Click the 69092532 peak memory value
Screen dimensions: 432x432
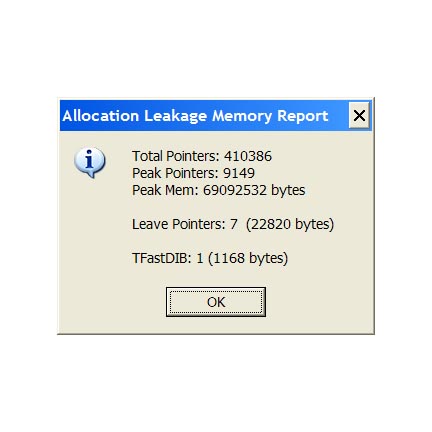(235, 190)
